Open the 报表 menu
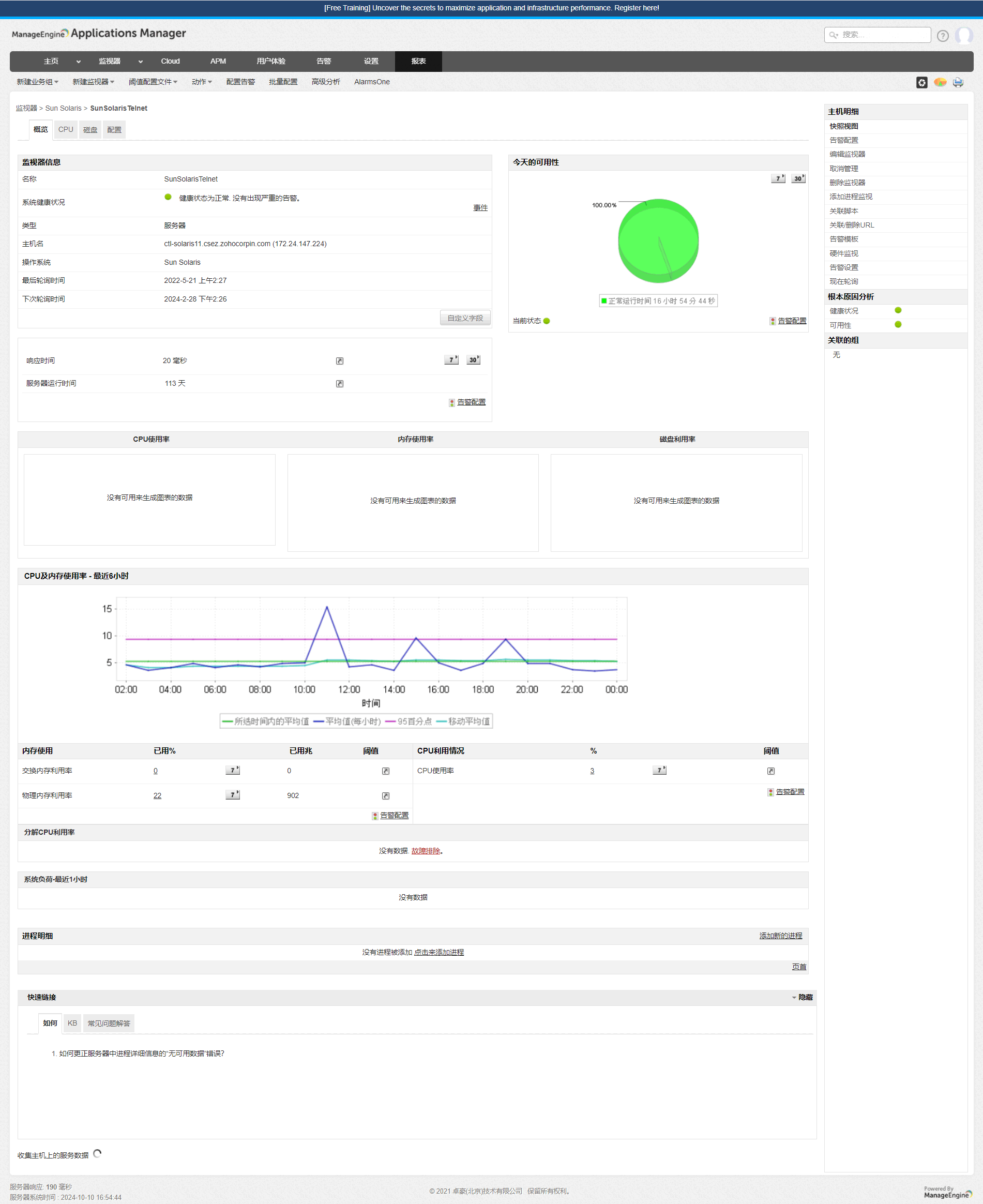983x1204 pixels. pos(418,61)
